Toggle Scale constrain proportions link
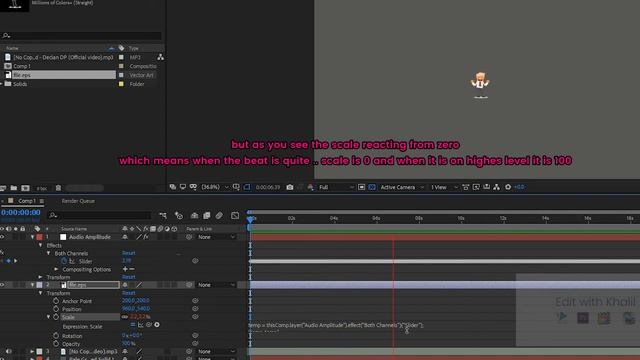 click(125, 317)
